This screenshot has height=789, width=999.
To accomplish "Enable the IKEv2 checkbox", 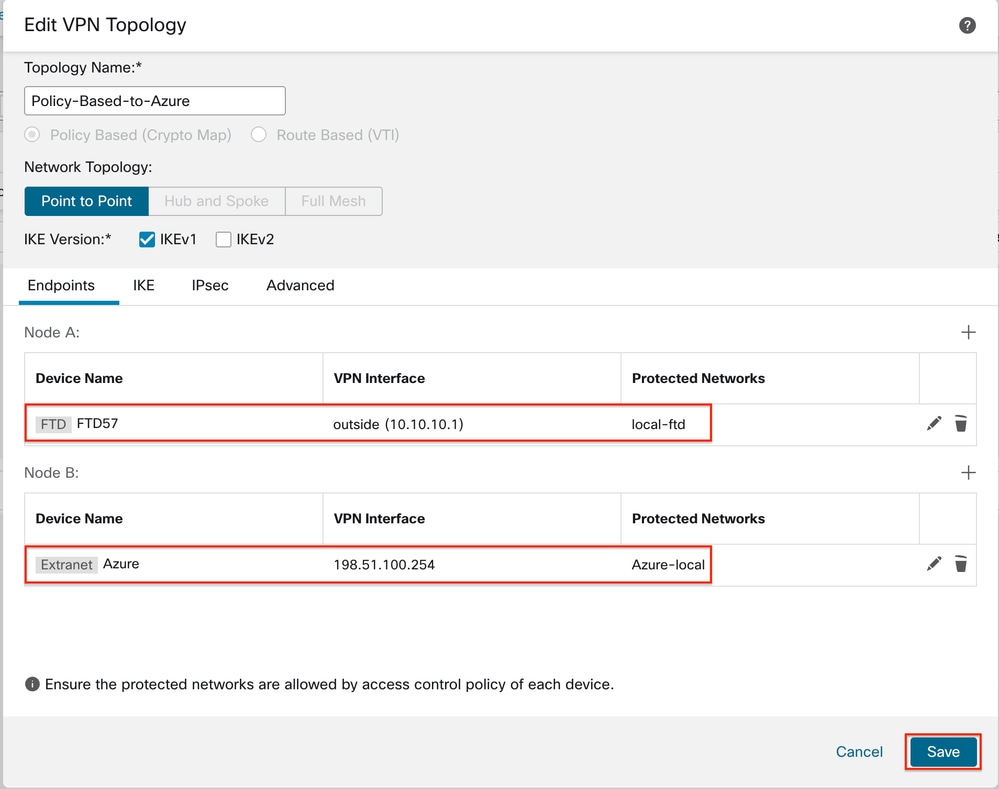I will tap(224, 240).
